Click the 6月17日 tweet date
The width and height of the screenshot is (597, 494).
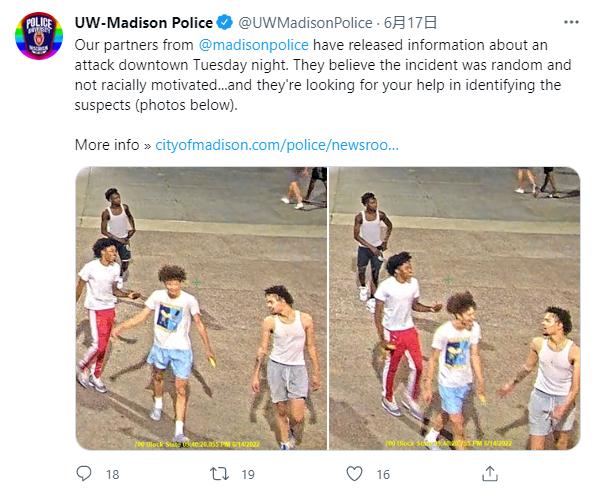click(x=410, y=23)
